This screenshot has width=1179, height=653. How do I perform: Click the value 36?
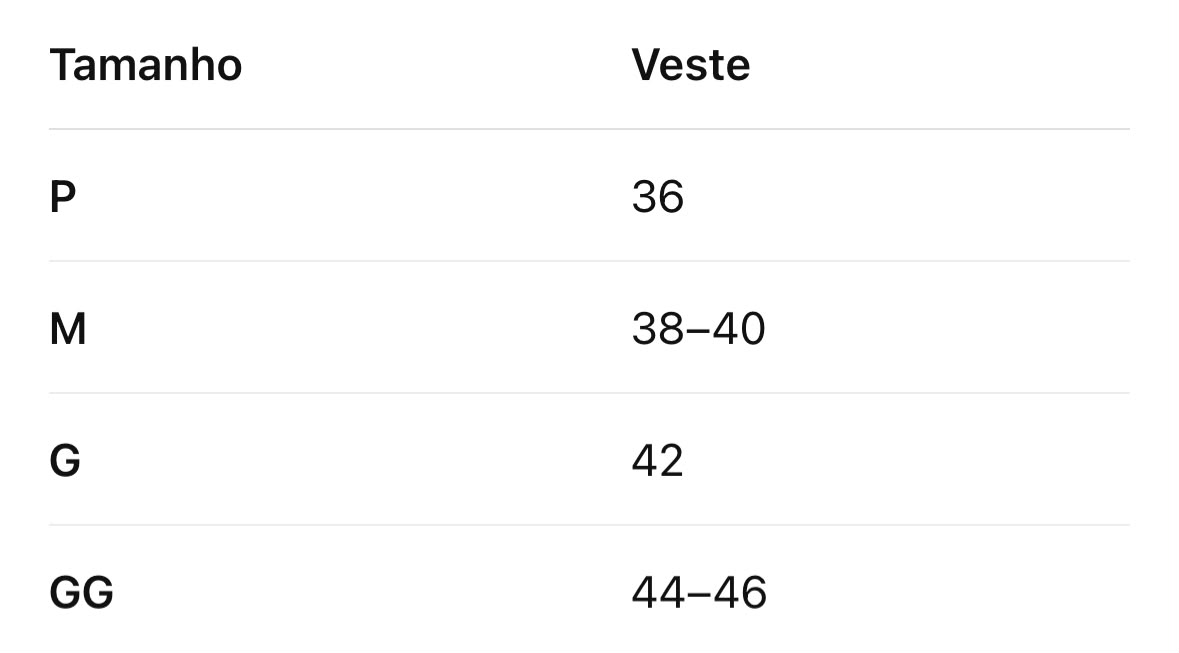(x=658, y=197)
